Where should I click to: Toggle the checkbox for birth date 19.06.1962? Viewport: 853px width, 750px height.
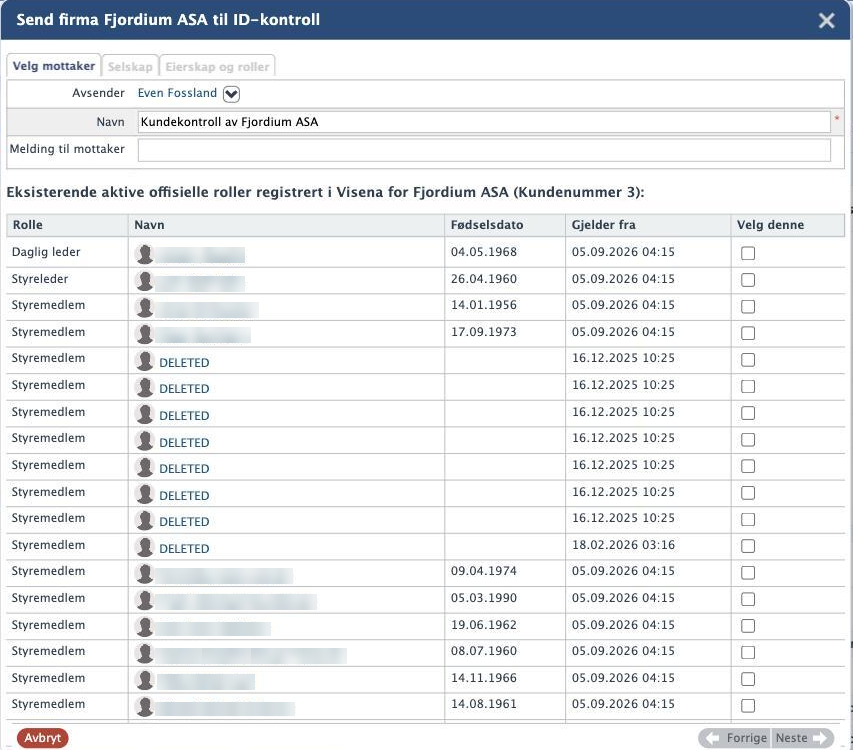(x=748, y=626)
